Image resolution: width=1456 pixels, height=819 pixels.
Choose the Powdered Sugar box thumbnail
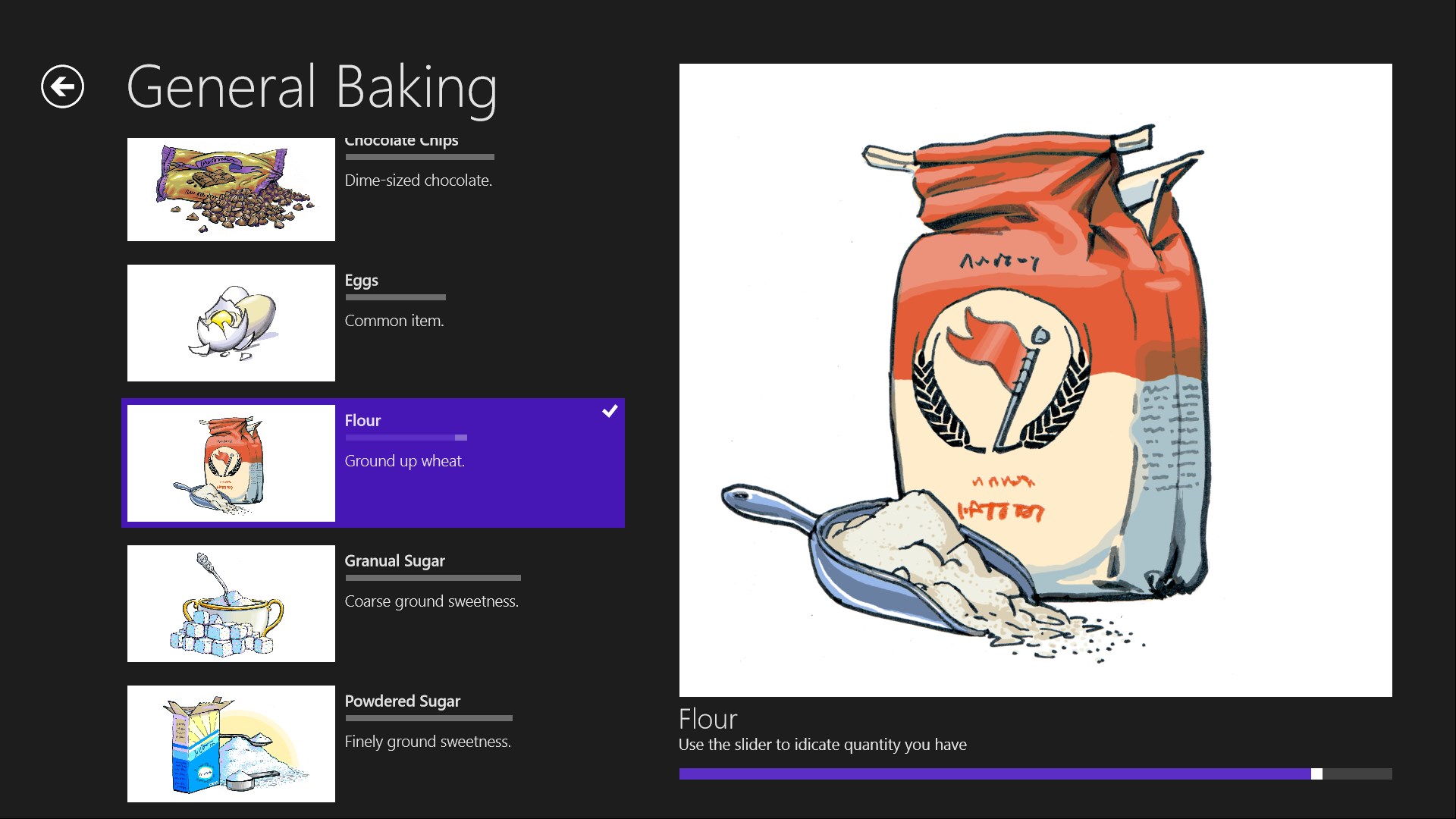(x=231, y=744)
